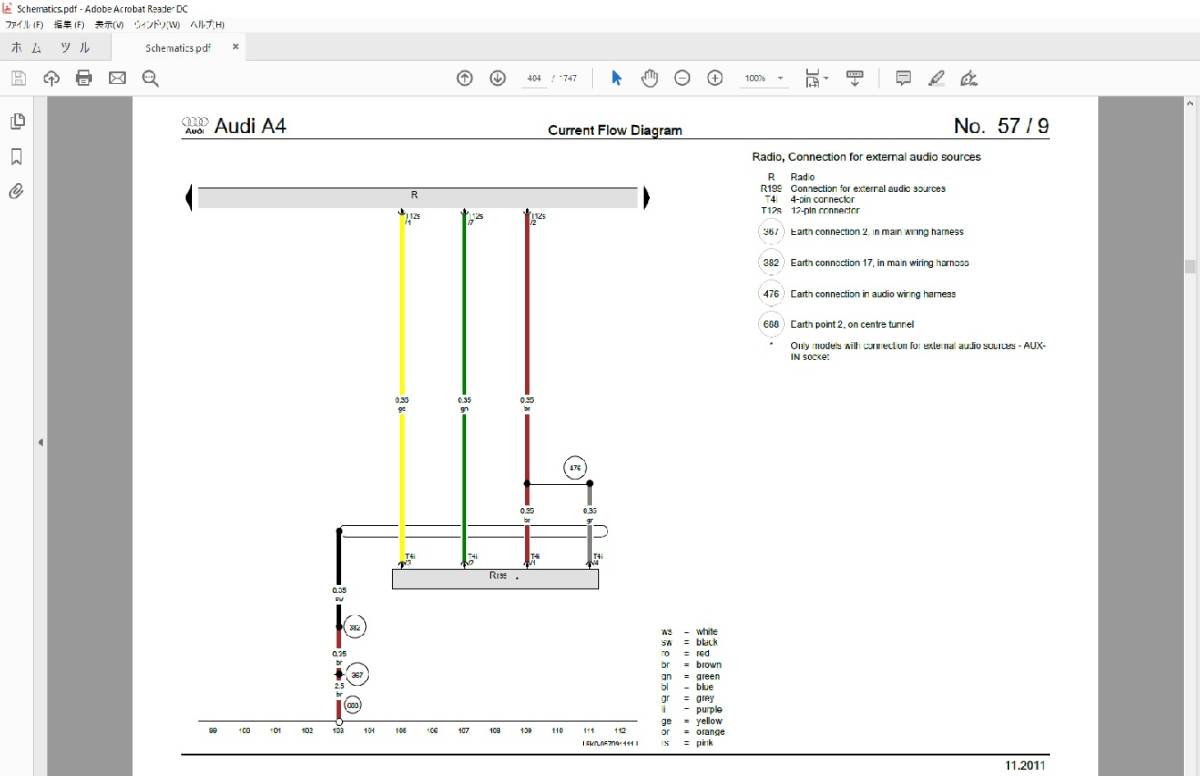Click 'purple' in the color legend

pyautogui.click(x=709, y=709)
